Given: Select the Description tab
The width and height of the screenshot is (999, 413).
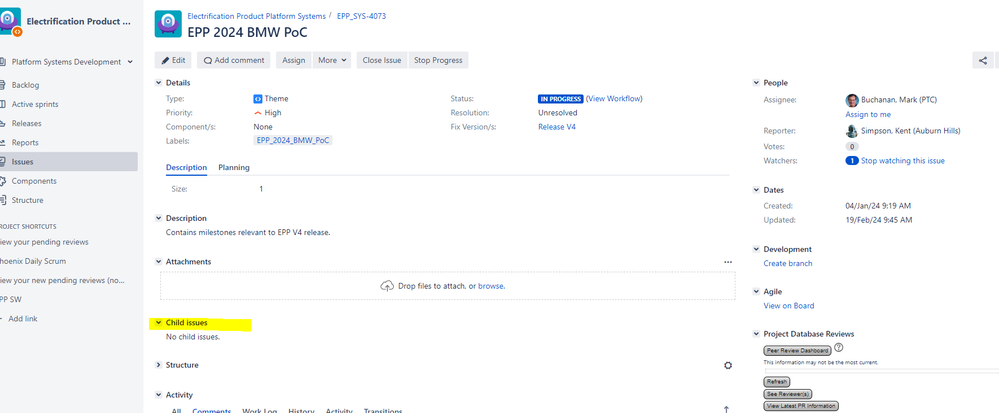Looking at the screenshot, I should pos(186,168).
